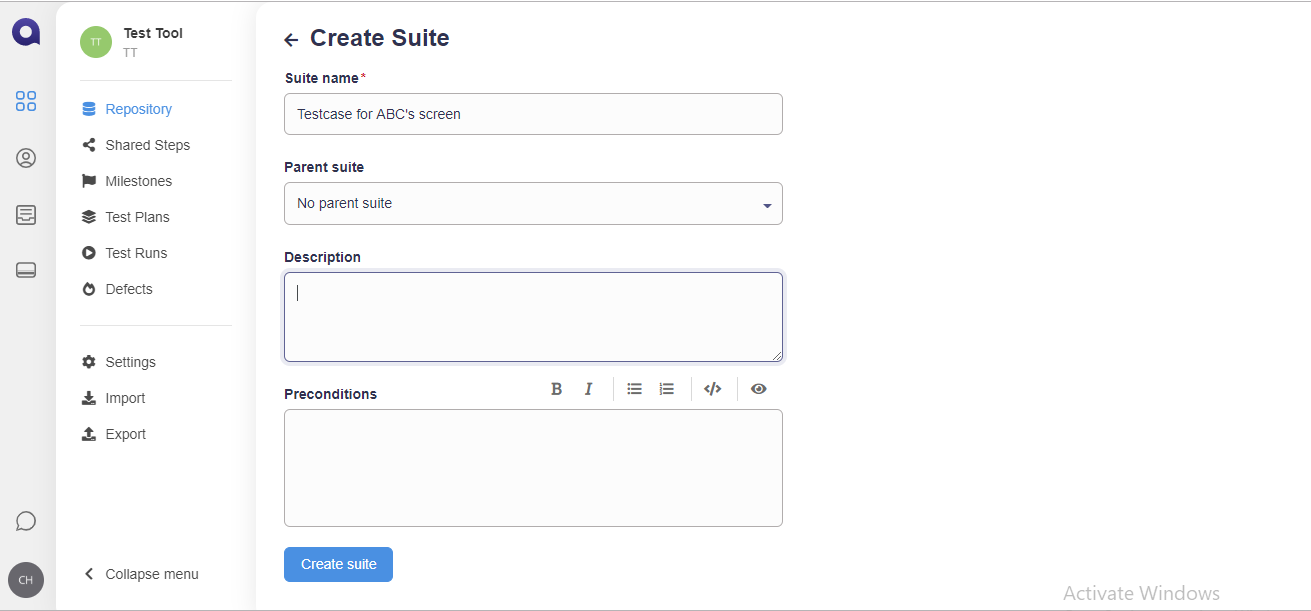Viewport: 1311px width, 611px height.
Task: Click the Suite name input field
Action: point(533,114)
